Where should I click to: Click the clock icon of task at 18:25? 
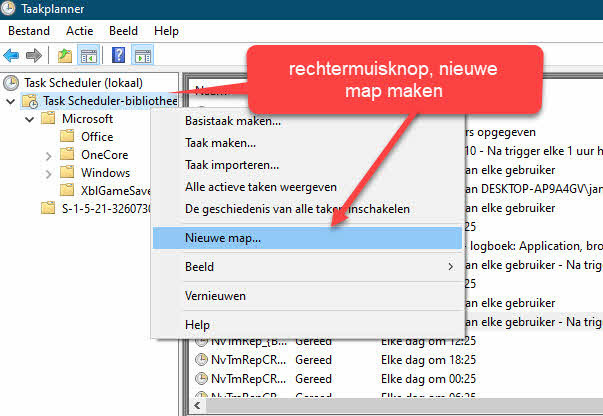click(201, 359)
